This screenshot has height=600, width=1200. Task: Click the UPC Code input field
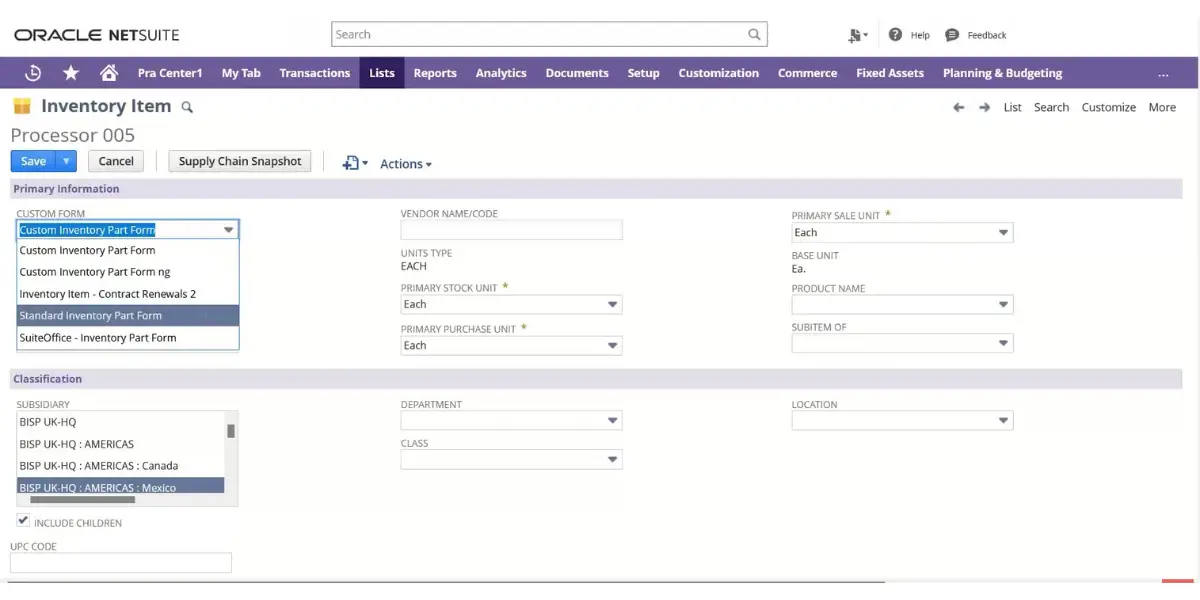121,563
